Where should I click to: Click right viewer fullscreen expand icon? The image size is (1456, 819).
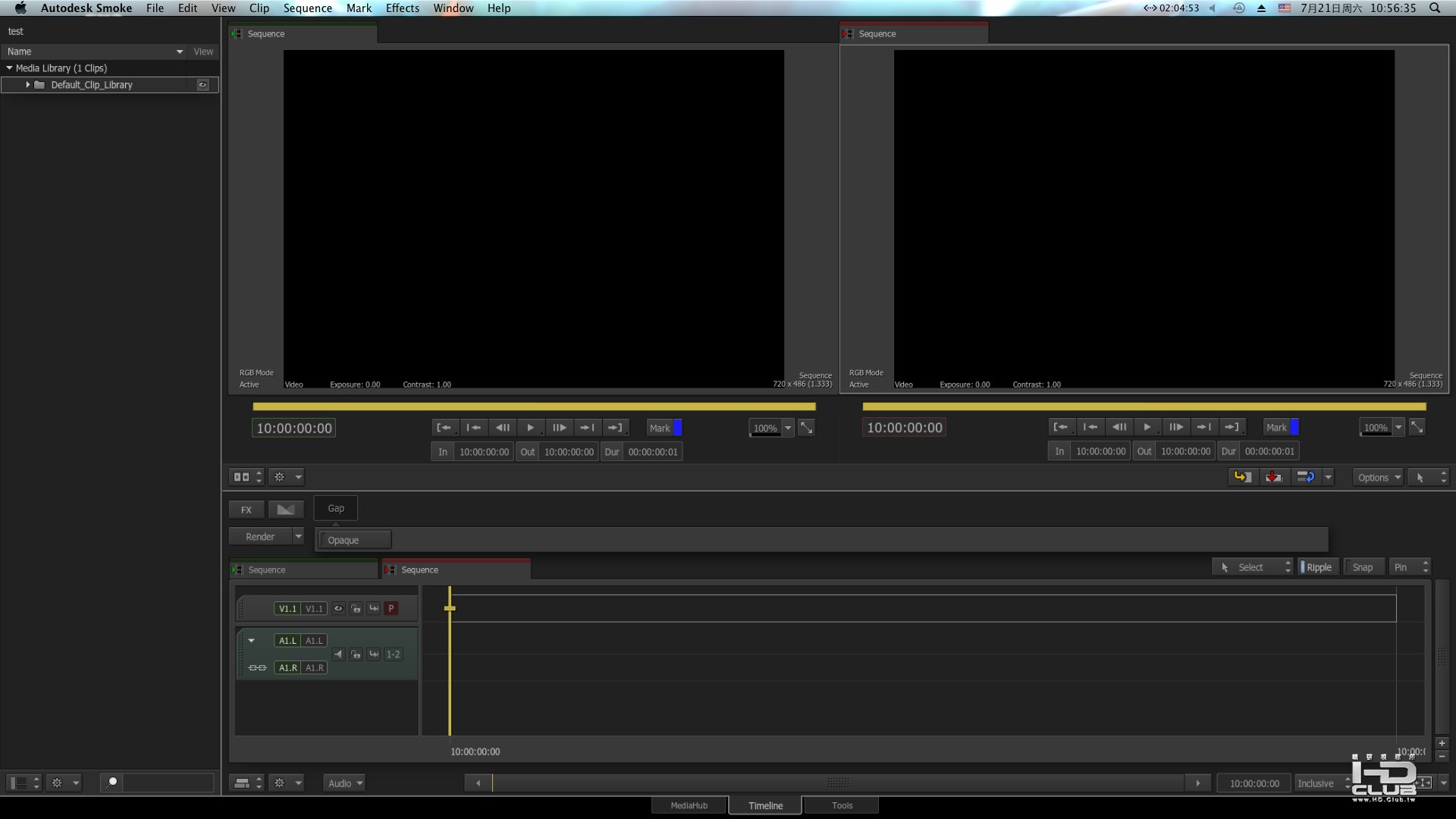[x=1417, y=427]
